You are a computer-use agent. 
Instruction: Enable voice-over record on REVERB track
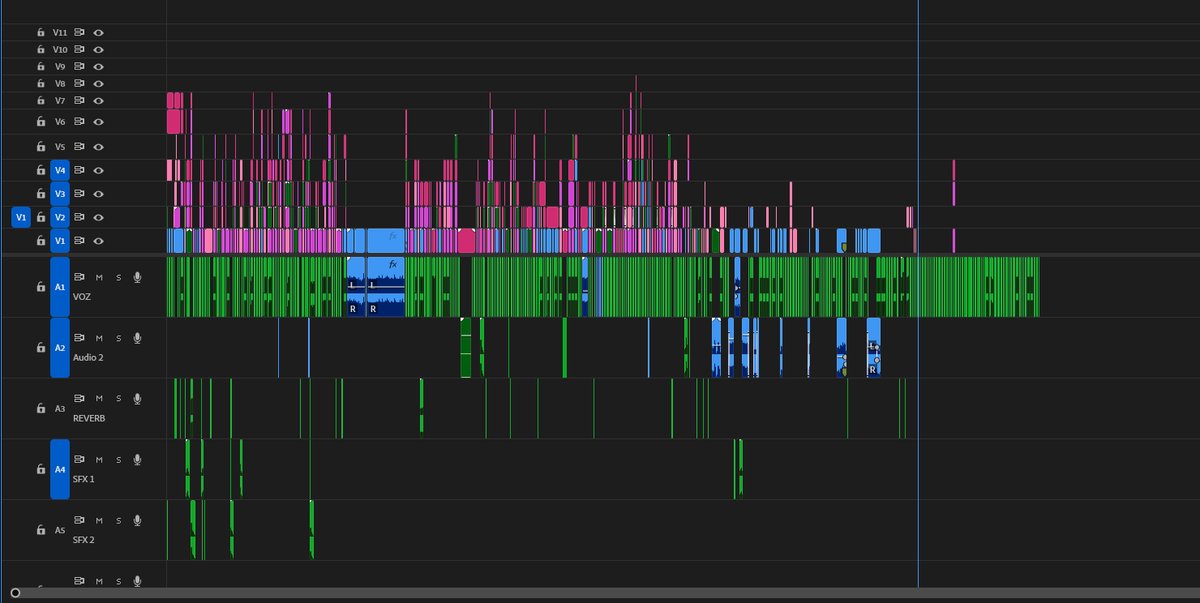[x=138, y=399]
